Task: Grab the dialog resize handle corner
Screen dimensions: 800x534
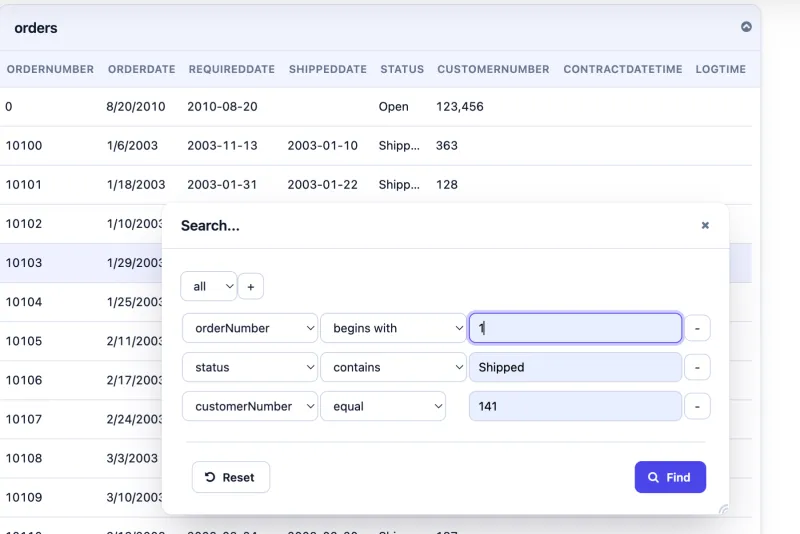Action: coord(723,508)
